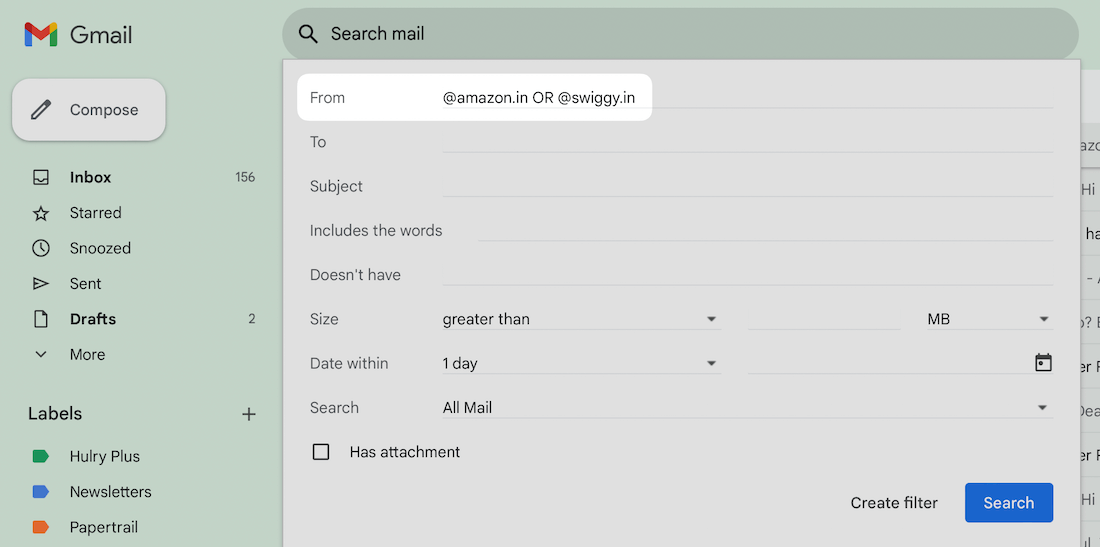Enable the Has attachment checkbox
The width and height of the screenshot is (1100, 547).
point(321,452)
